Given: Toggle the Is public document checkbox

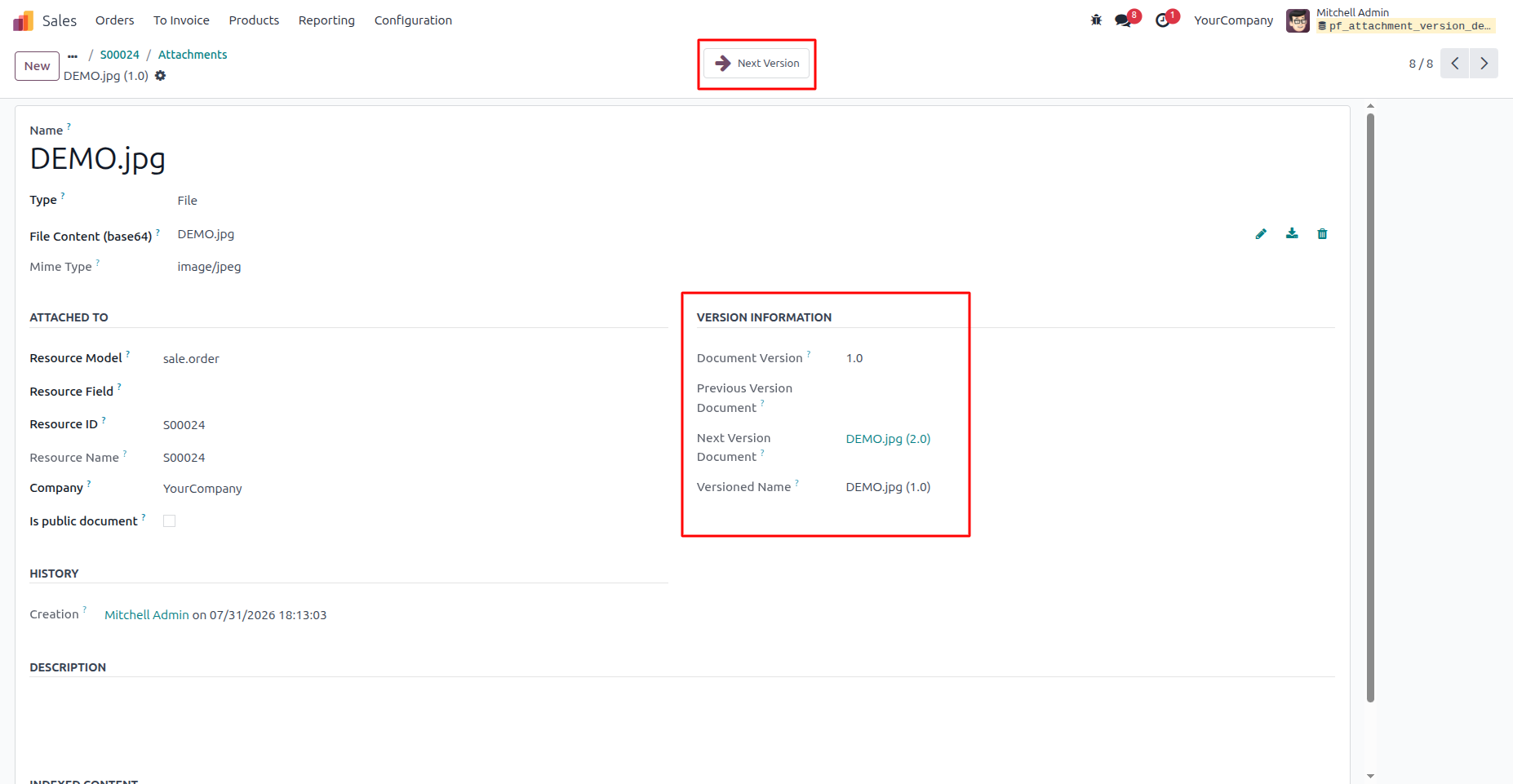Looking at the screenshot, I should point(170,521).
